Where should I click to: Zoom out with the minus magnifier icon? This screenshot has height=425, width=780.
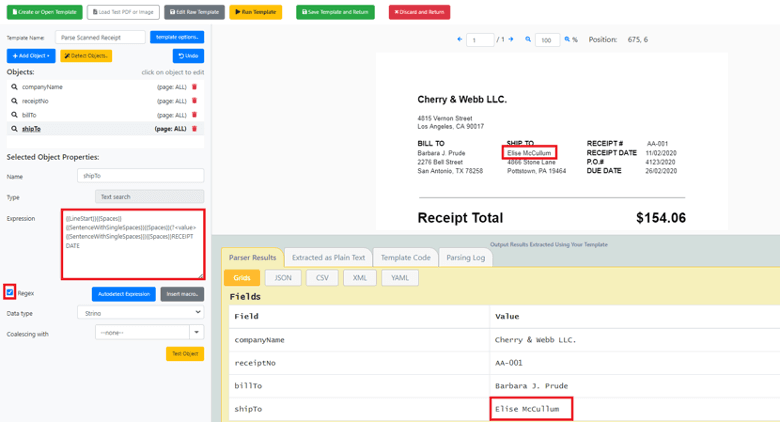pyautogui.click(x=527, y=39)
